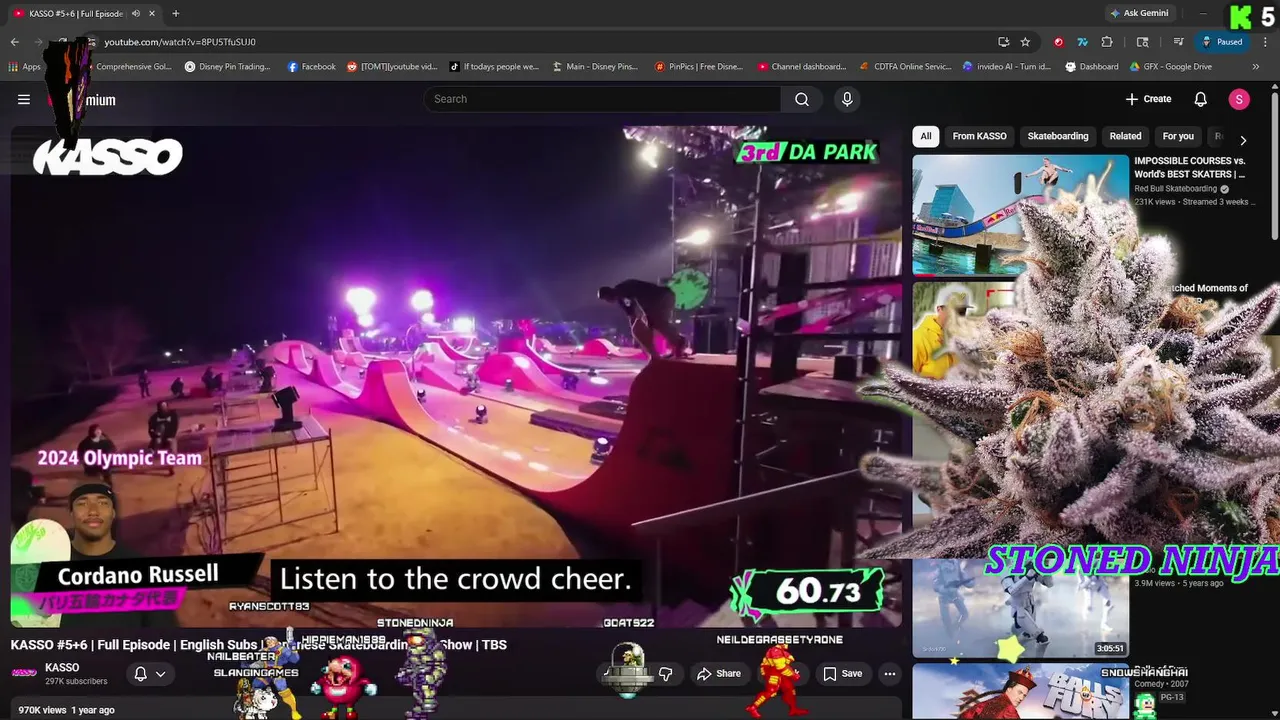This screenshot has width=1280, height=720.
Task: Open the KASSO channel avatar below the video
Action: 24,673
